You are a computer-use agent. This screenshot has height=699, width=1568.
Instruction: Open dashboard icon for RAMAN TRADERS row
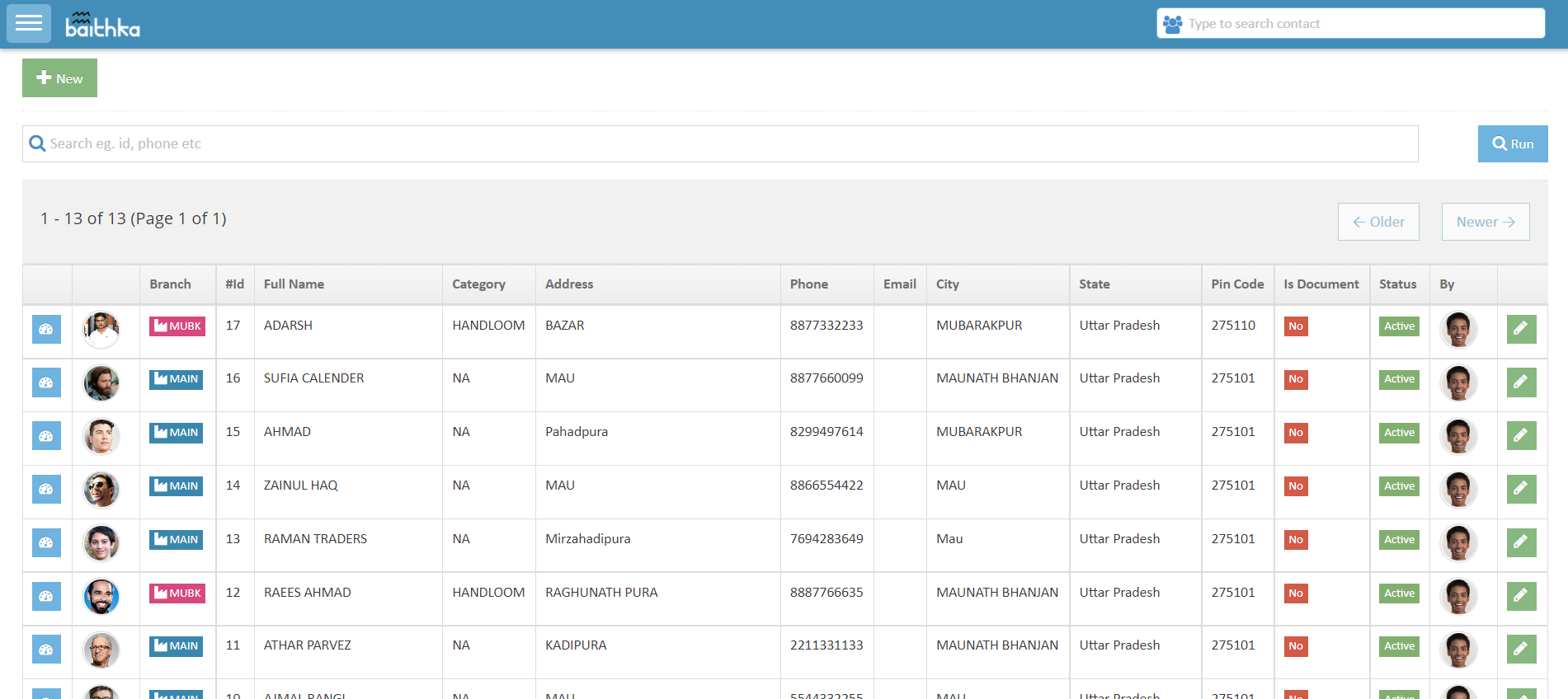coord(46,543)
